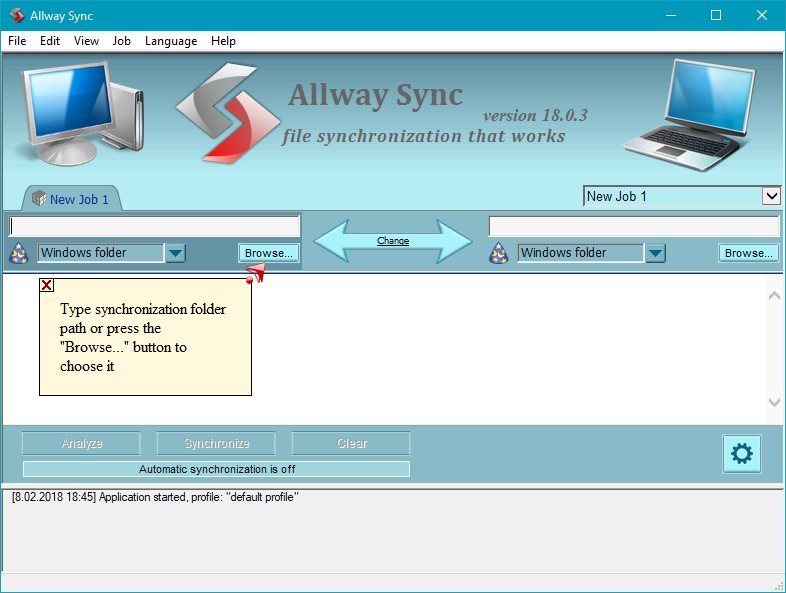Click the Synchronize button
The height and width of the screenshot is (593, 786).
point(216,444)
